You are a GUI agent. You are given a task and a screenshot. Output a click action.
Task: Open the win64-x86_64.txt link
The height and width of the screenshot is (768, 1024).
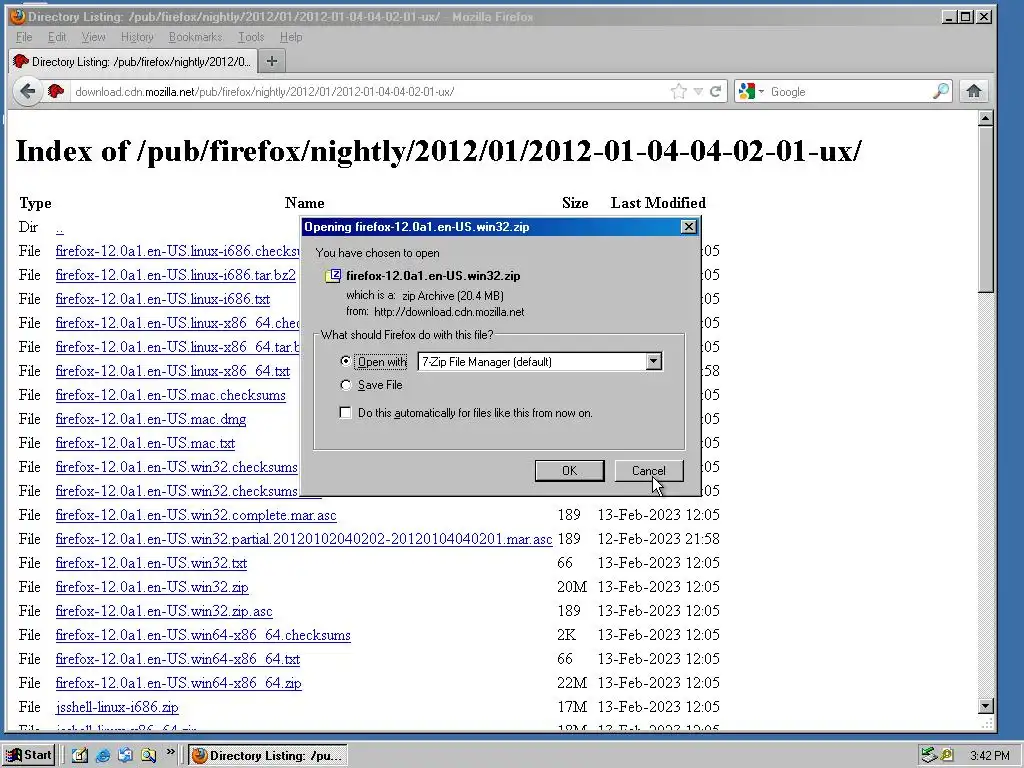pos(178,659)
